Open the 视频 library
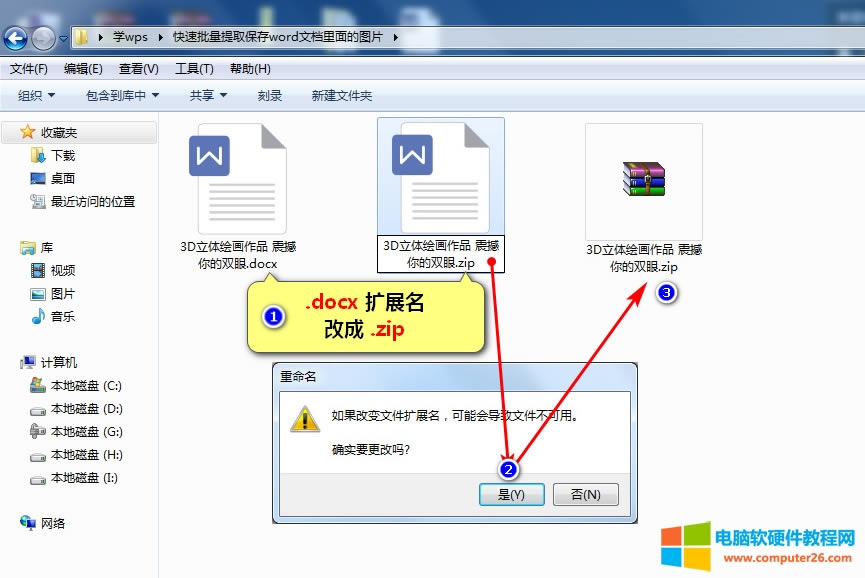This screenshot has width=865, height=578. coord(62,270)
